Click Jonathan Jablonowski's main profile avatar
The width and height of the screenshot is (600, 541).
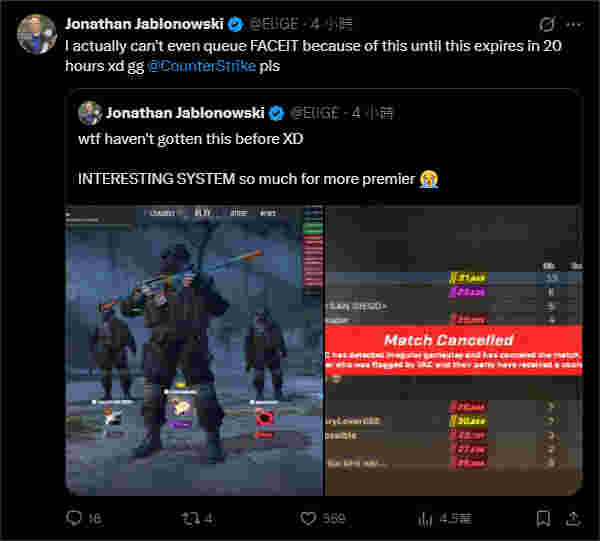click(x=37, y=34)
